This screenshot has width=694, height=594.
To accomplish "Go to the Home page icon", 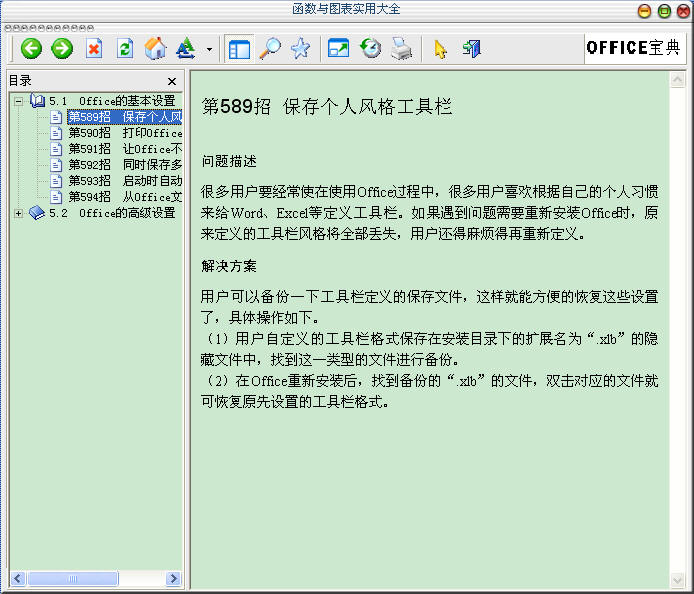I will click(x=155, y=48).
